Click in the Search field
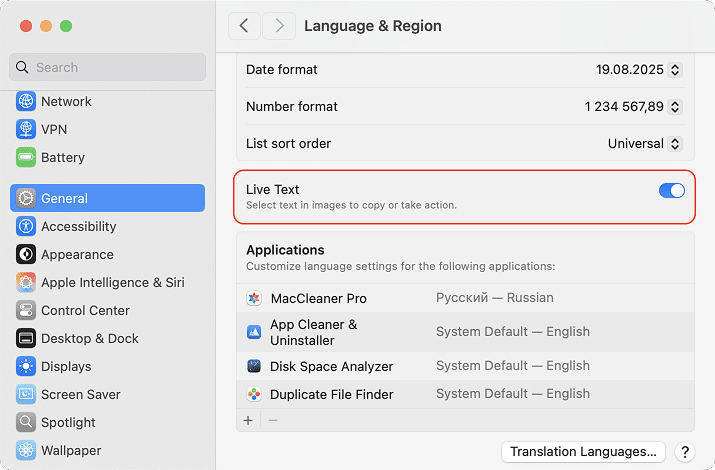The height and width of the screenshot is (470, 715). click(x=108, y=67)
